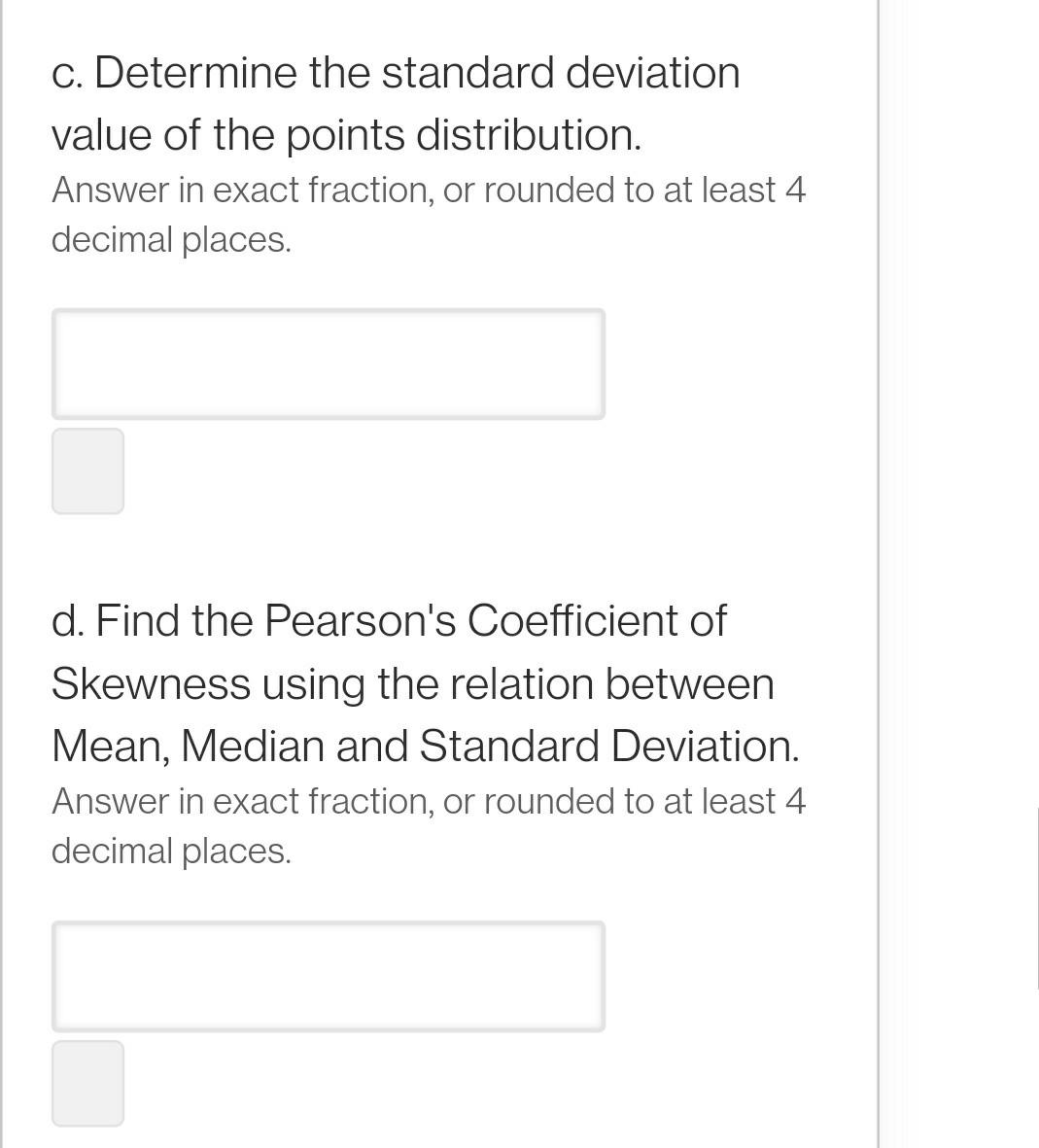Click the question c heading 'Determine the standard deviation'
This screenshot has width=1039, height=1148.
coord(417,73)
